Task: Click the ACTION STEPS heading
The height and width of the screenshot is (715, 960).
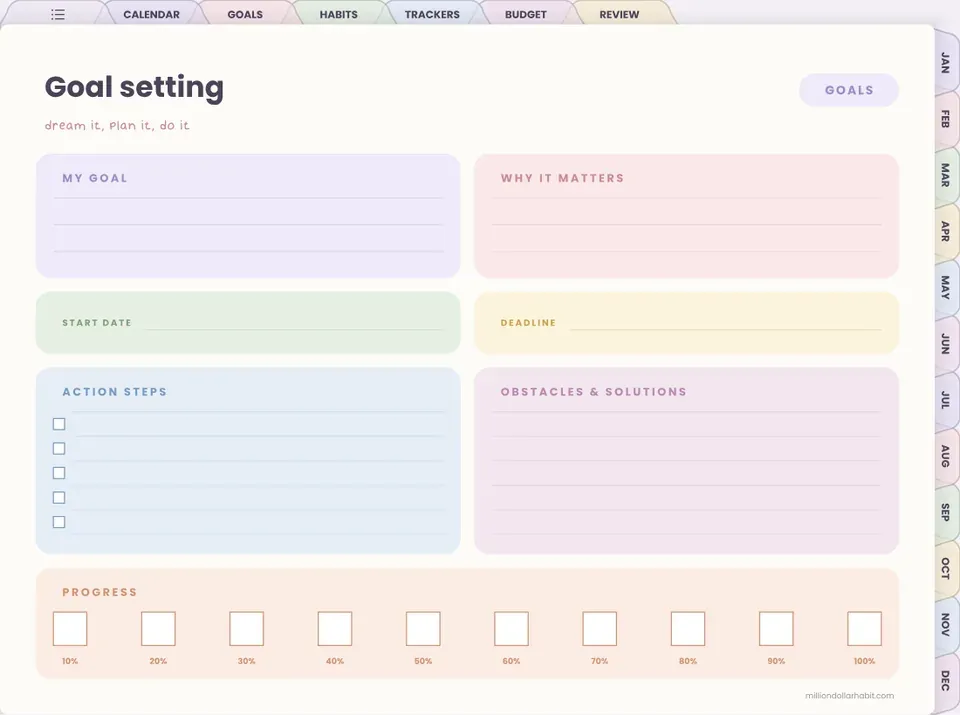Action: (x=114, y=392)
